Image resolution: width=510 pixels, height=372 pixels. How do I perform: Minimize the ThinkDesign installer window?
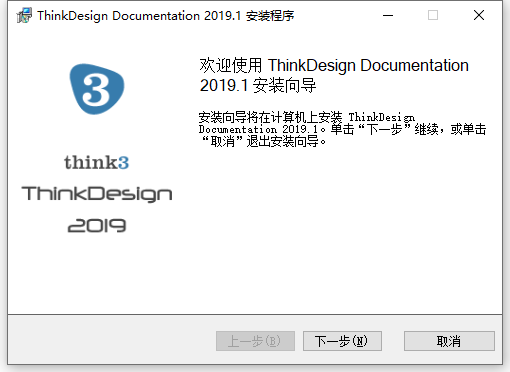pyautogui.click(x=388, y=15)
